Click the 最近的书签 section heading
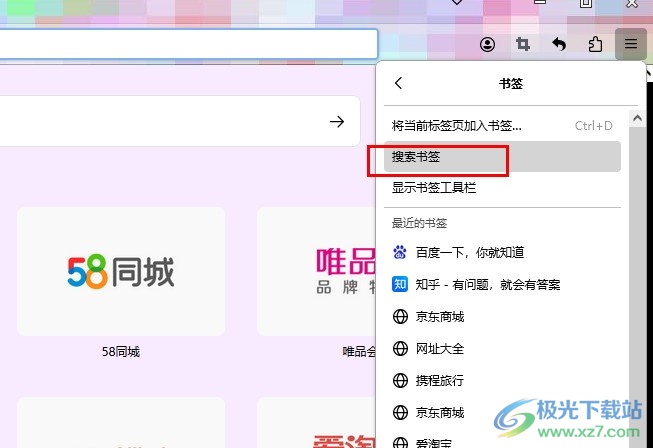The height and width of the screenshot is (448, 653). (419, 223)
